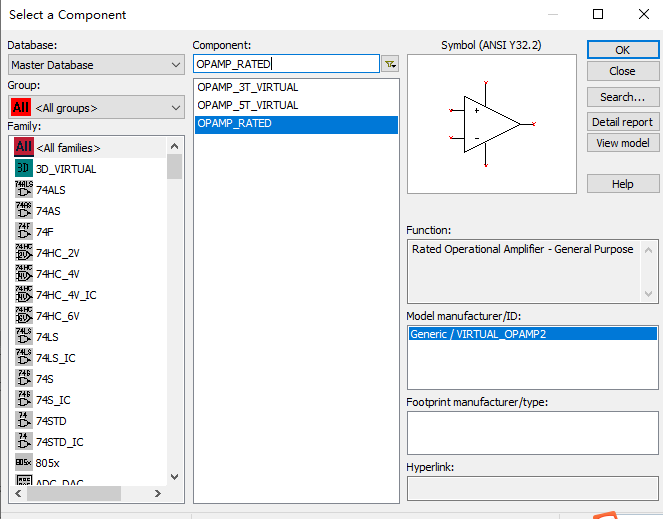Image resolution: width=663 pixels, height=519 pixels.
Task: Close the Select a Component window
Action: 644,14
